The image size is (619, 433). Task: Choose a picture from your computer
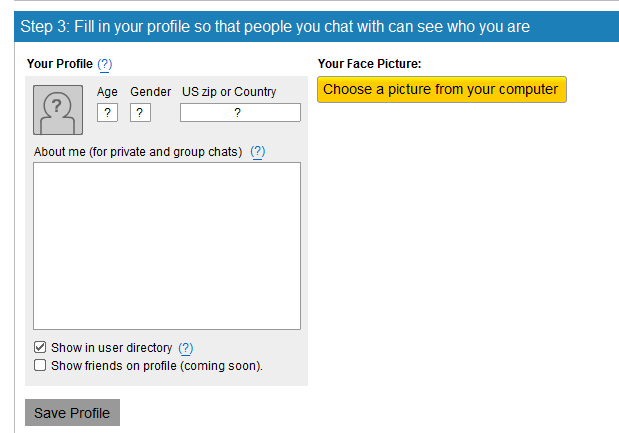tap(441, 90)
